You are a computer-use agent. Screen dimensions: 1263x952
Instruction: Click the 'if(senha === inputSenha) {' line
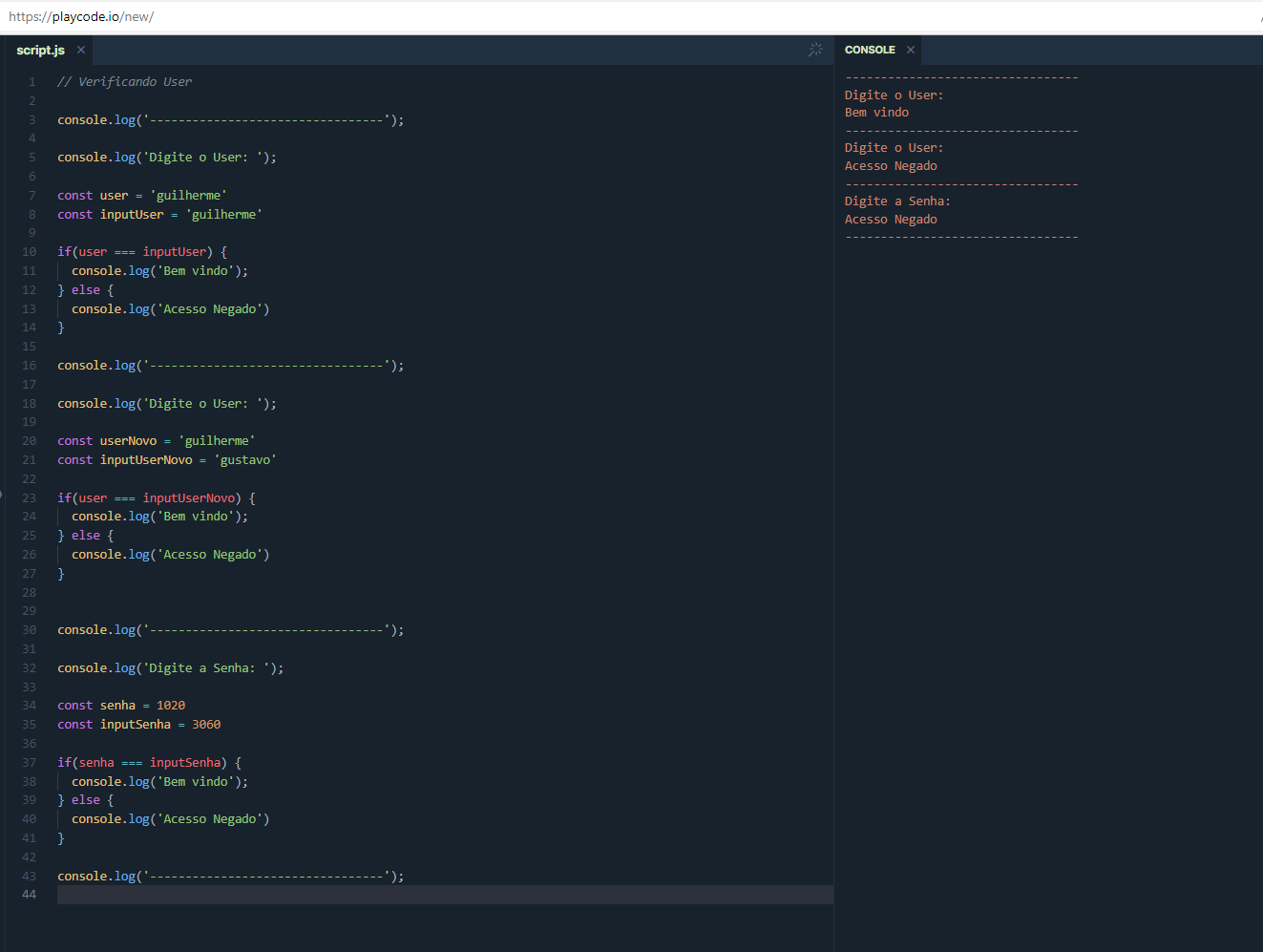150,763
